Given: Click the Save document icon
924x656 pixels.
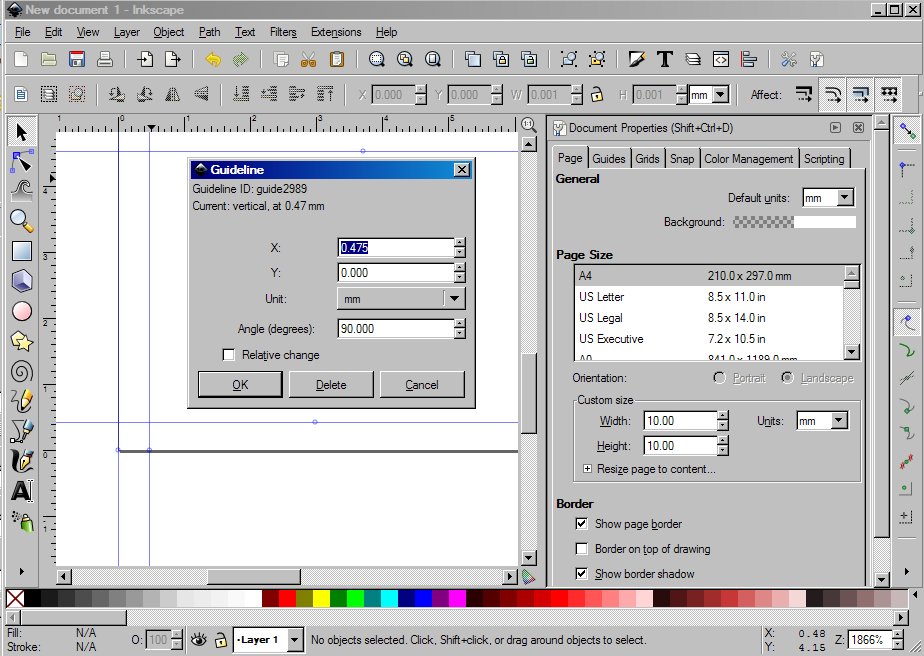Looking at the screenshot, I should pos(76,59).
